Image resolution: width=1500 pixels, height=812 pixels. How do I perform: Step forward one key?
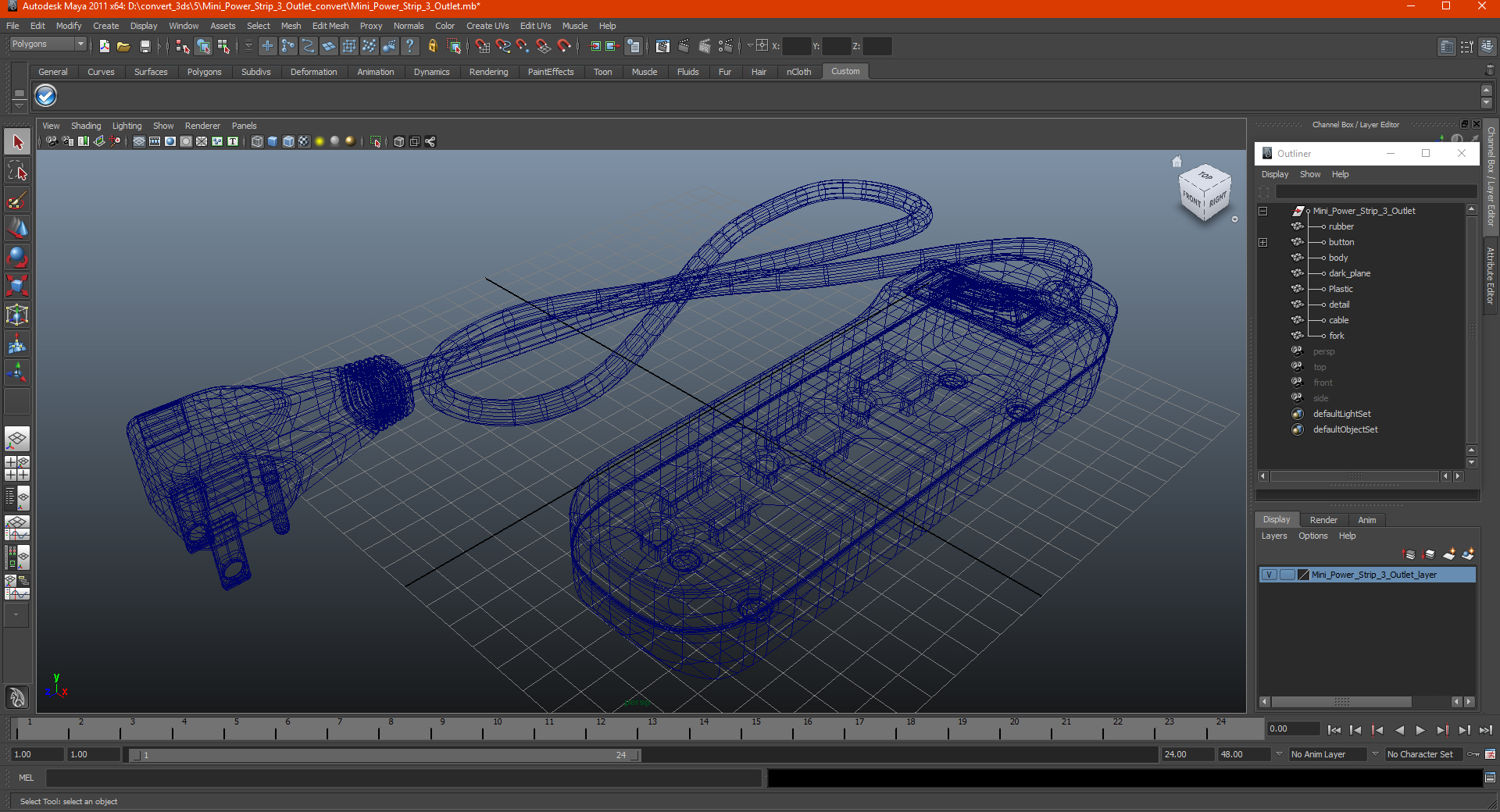(1442, 730)
